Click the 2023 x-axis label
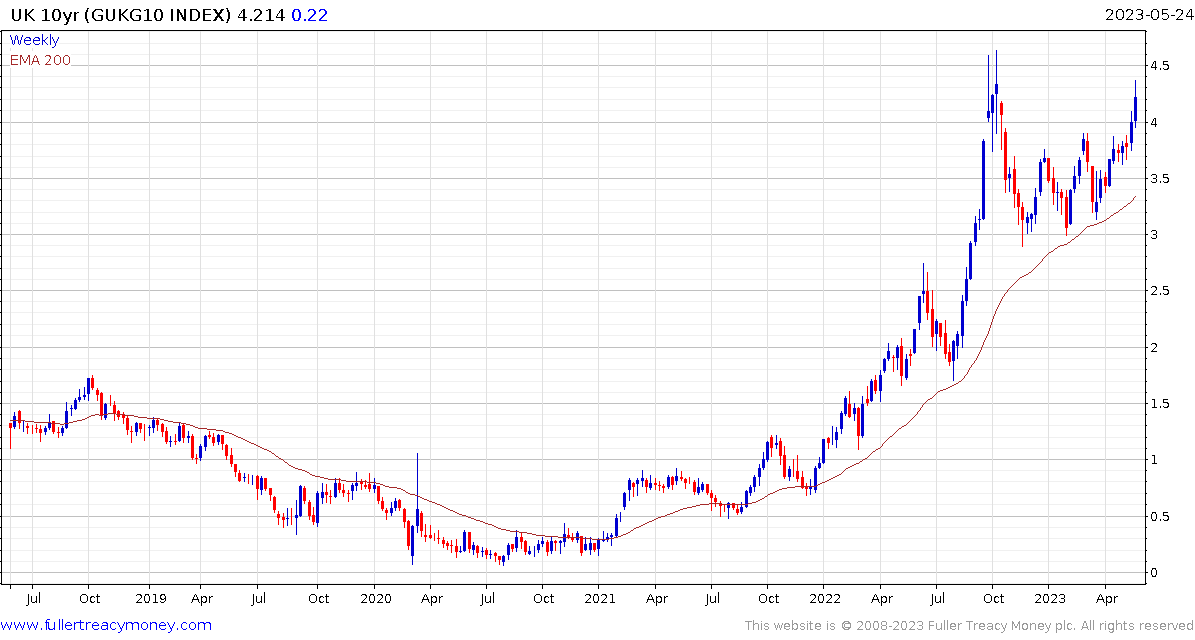The width and height of the screenshot is (1195, 640). (x=1048, y=599)
